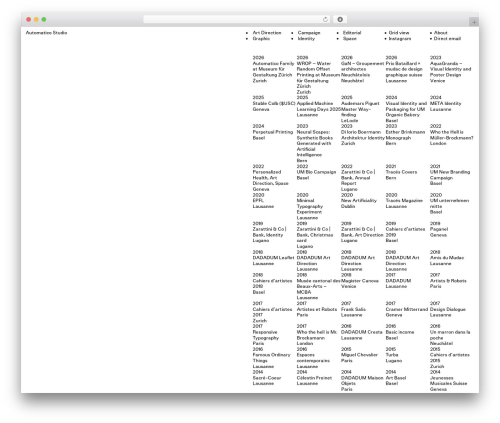The image size is (500, 423).
Task: Open the Famous Ordinary Things project
Action: click(271, 358)
